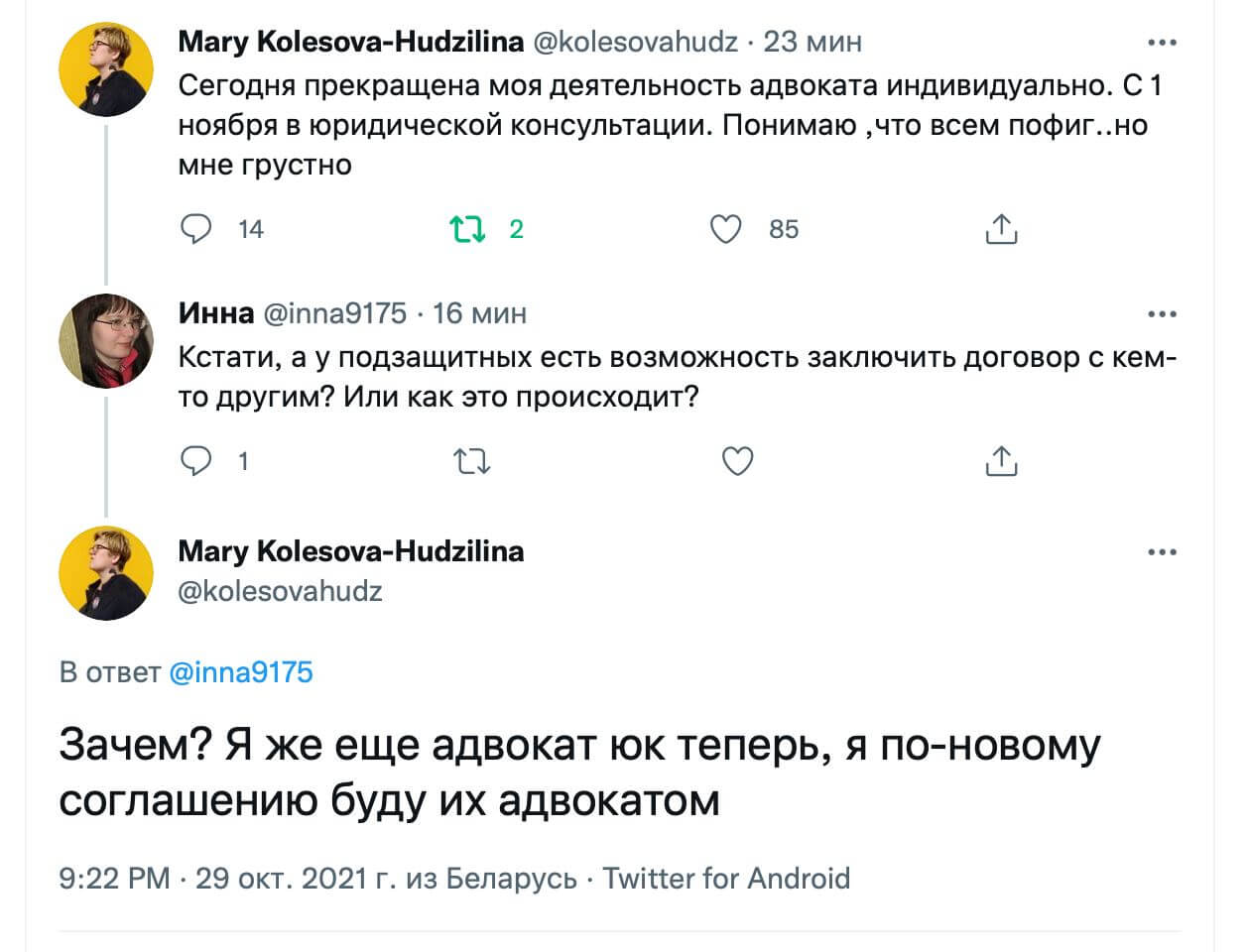Reply to Инна's tweet
This screenshot has height=952, width=1248.
[196, 461]
